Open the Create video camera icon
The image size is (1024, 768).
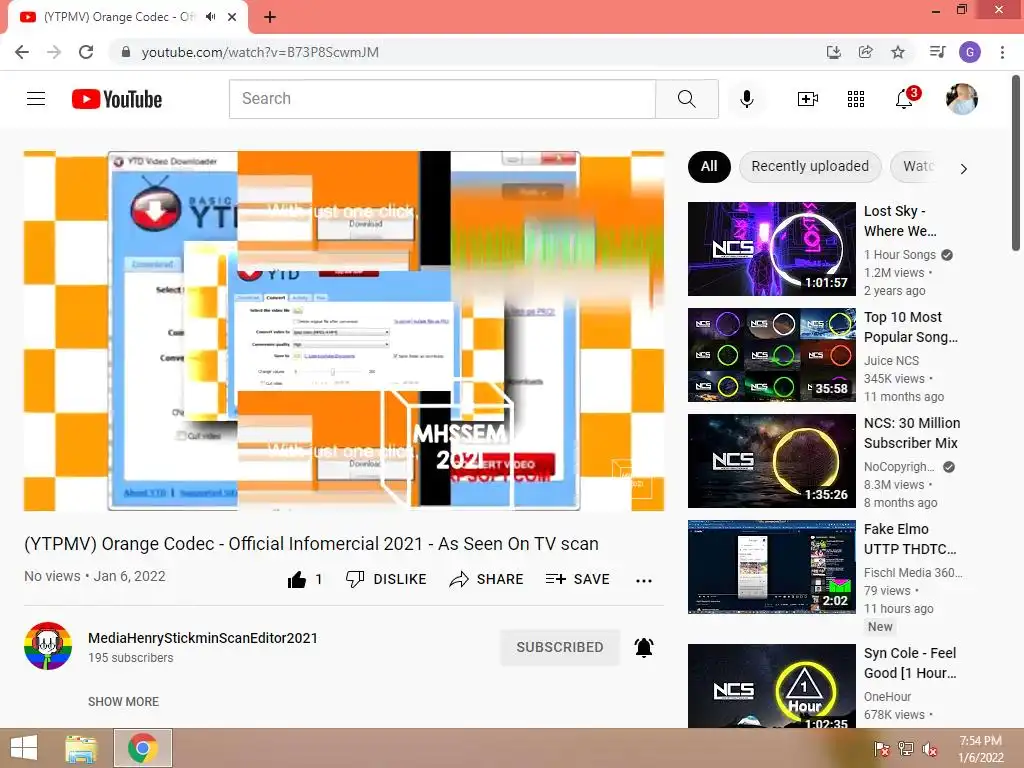tap(808, 99)
